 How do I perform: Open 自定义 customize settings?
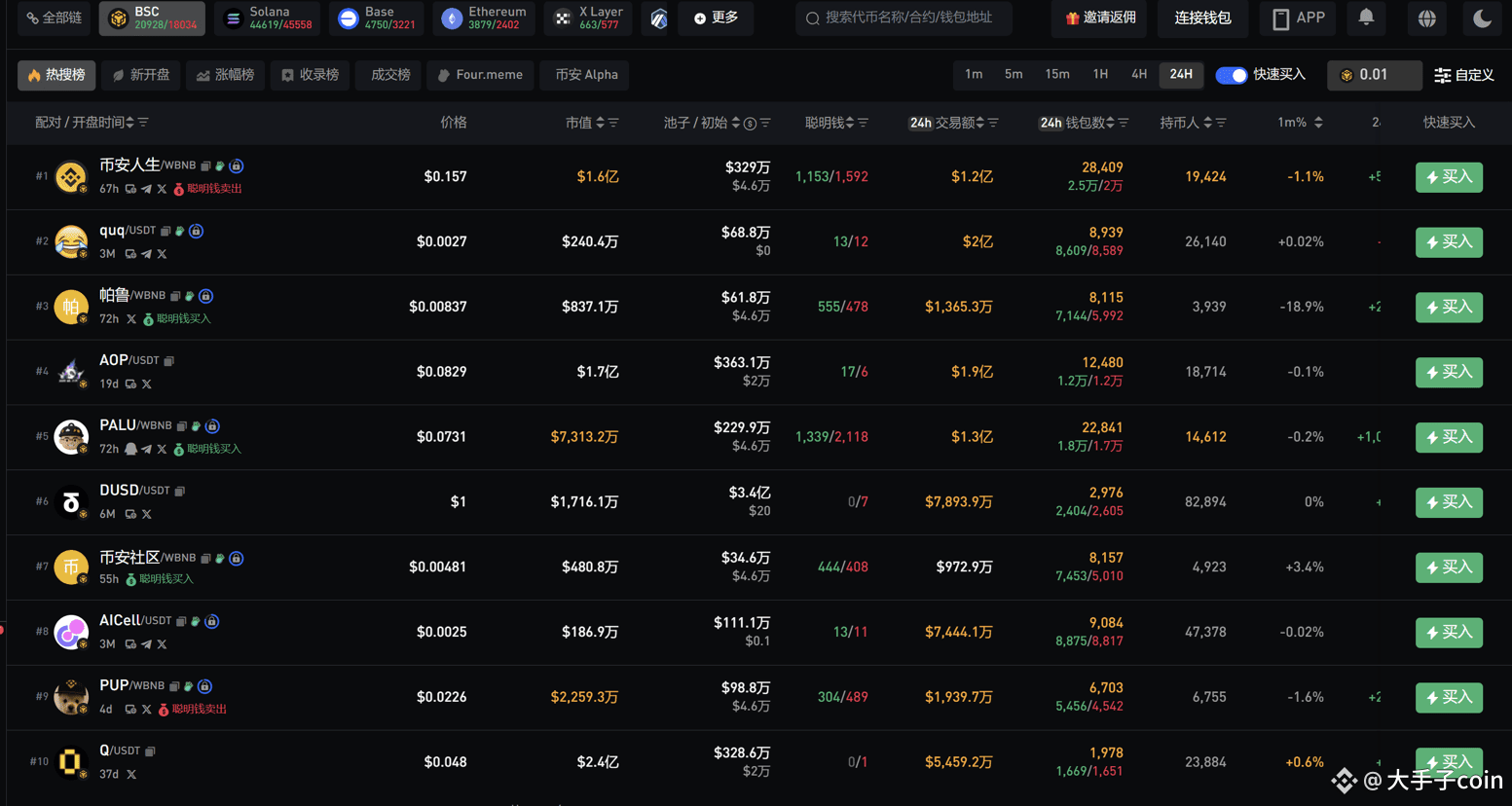click(x=1464, y=75)
